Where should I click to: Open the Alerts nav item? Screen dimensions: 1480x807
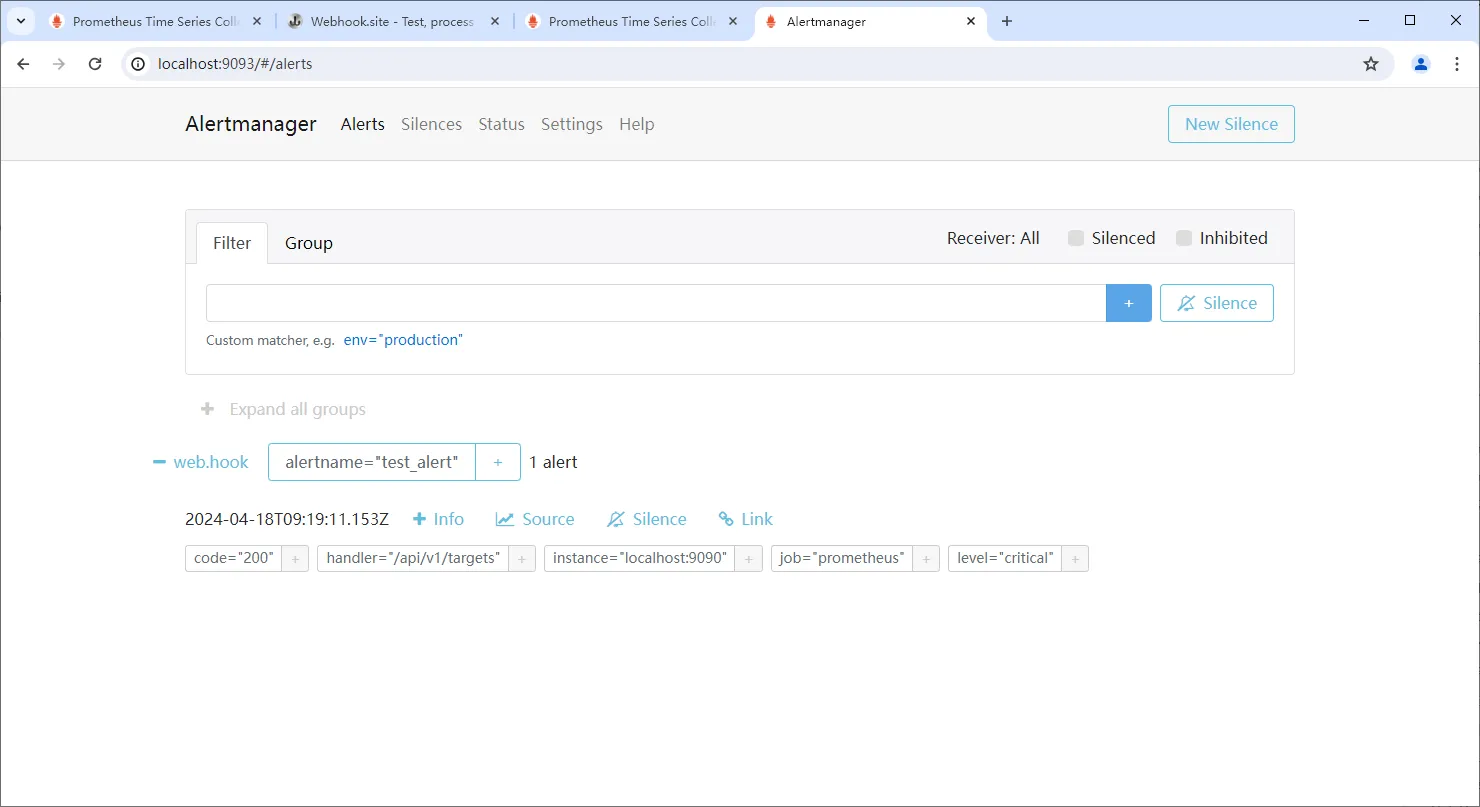tap(363, 124)
